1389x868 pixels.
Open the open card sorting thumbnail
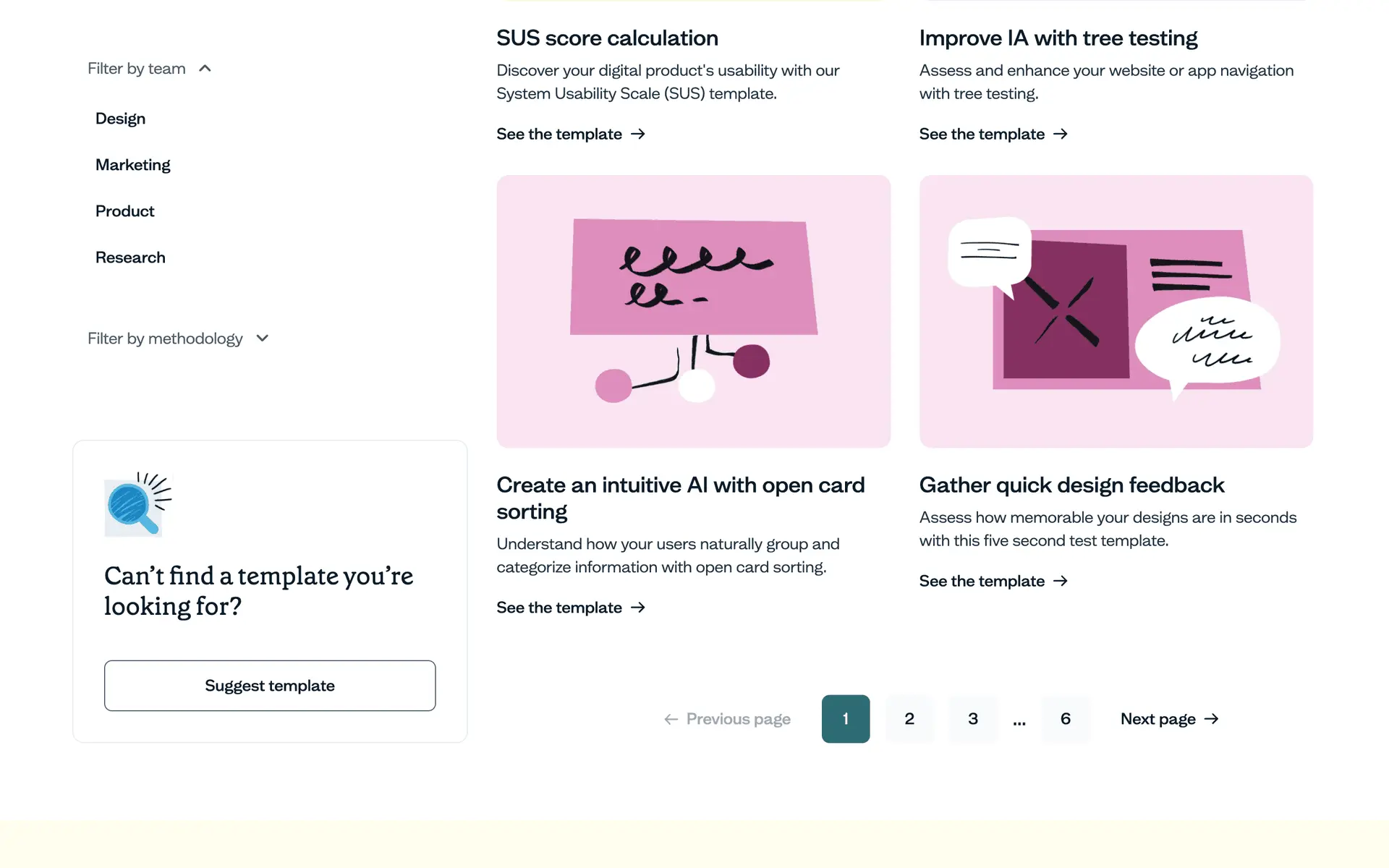coord(693,311)
